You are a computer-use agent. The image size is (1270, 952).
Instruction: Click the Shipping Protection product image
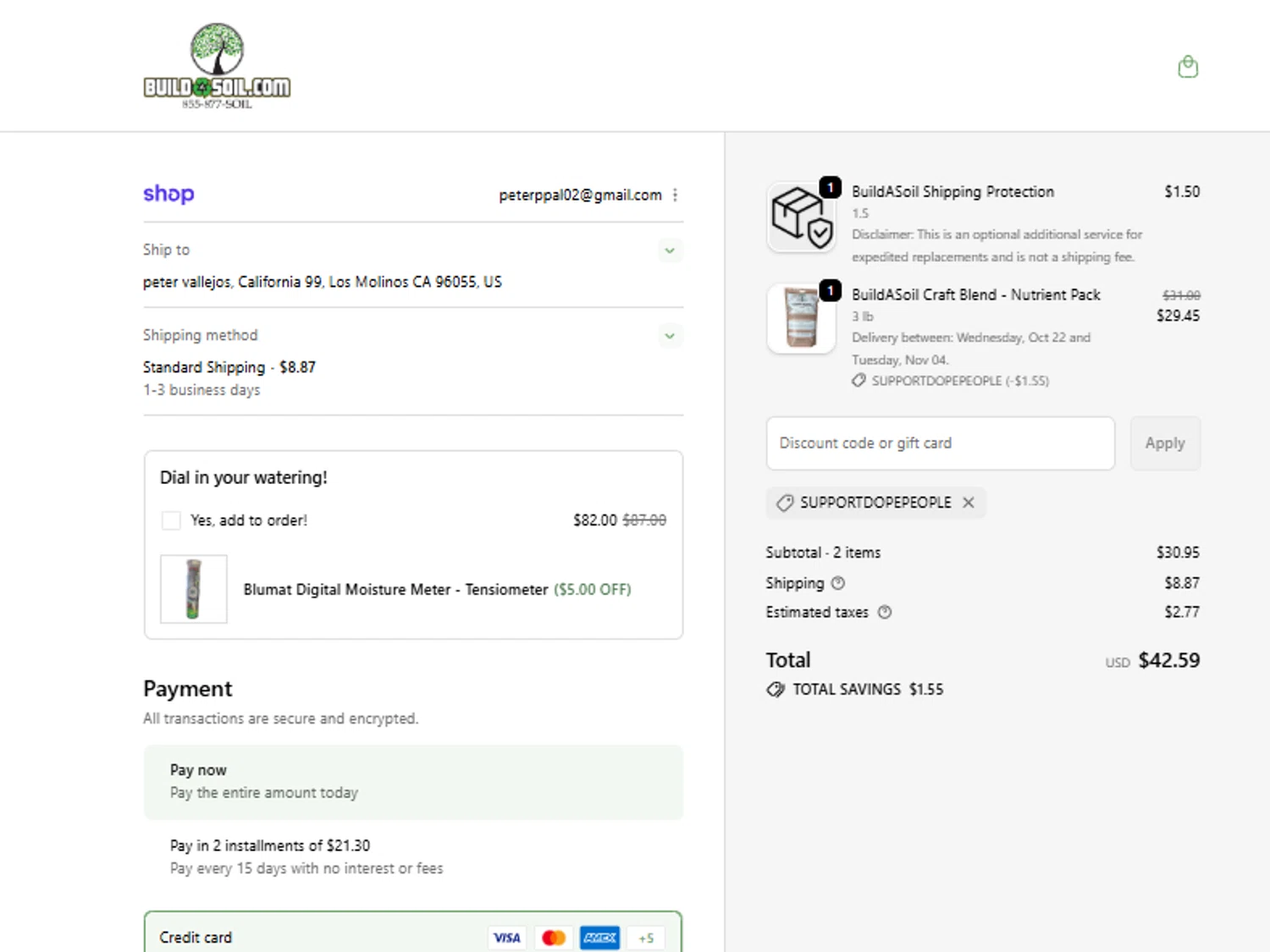tap(801, 217)
